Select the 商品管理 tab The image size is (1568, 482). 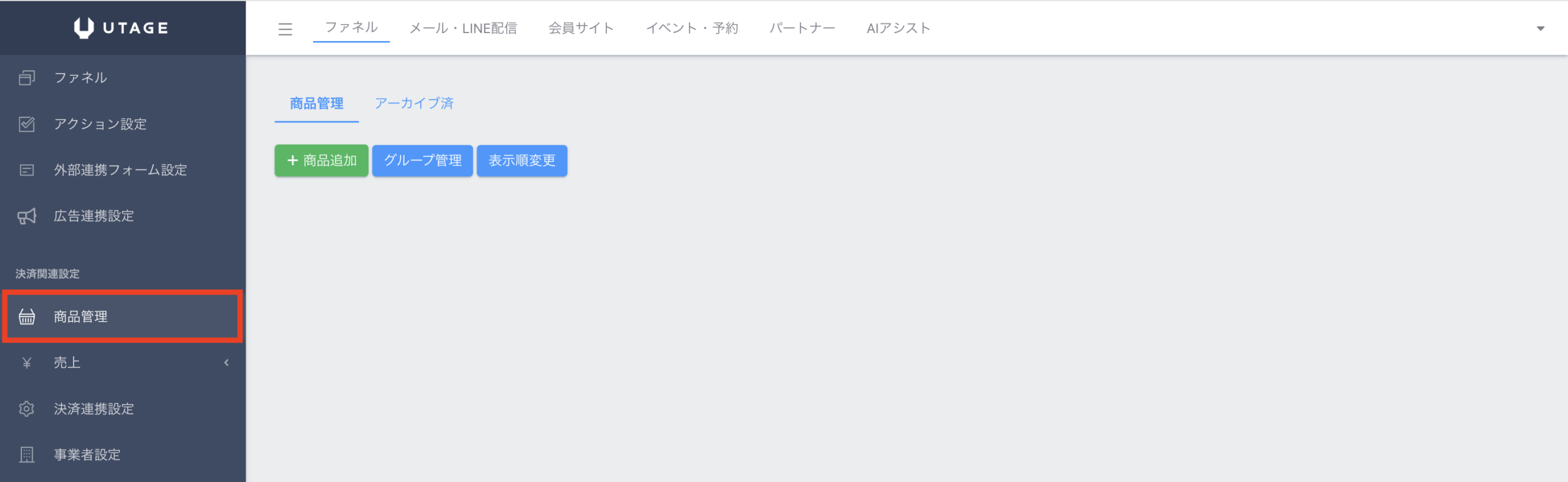(x=316, y=104)
